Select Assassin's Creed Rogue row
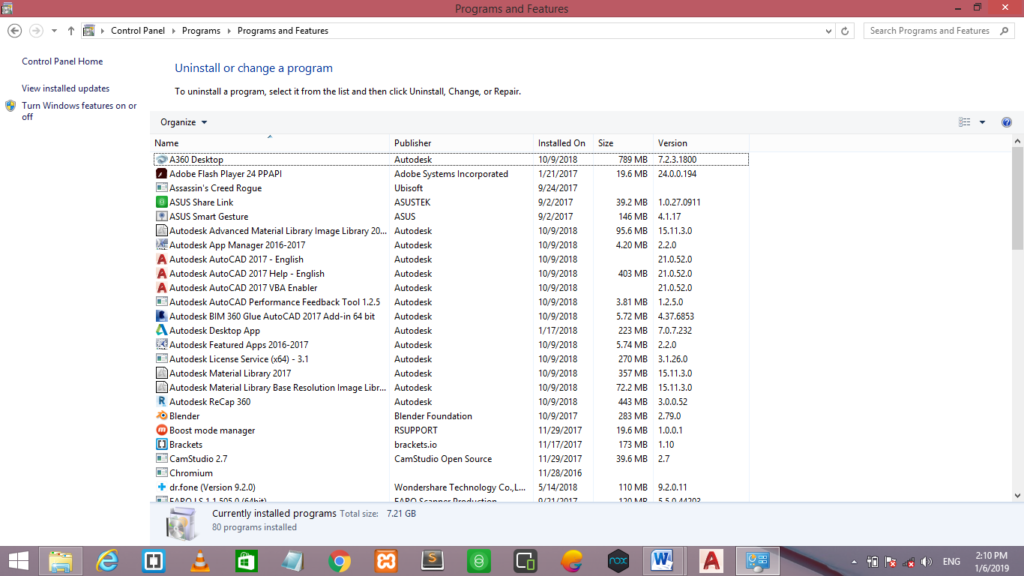Viewport: 1024px width, 576px height. (451, 188)
